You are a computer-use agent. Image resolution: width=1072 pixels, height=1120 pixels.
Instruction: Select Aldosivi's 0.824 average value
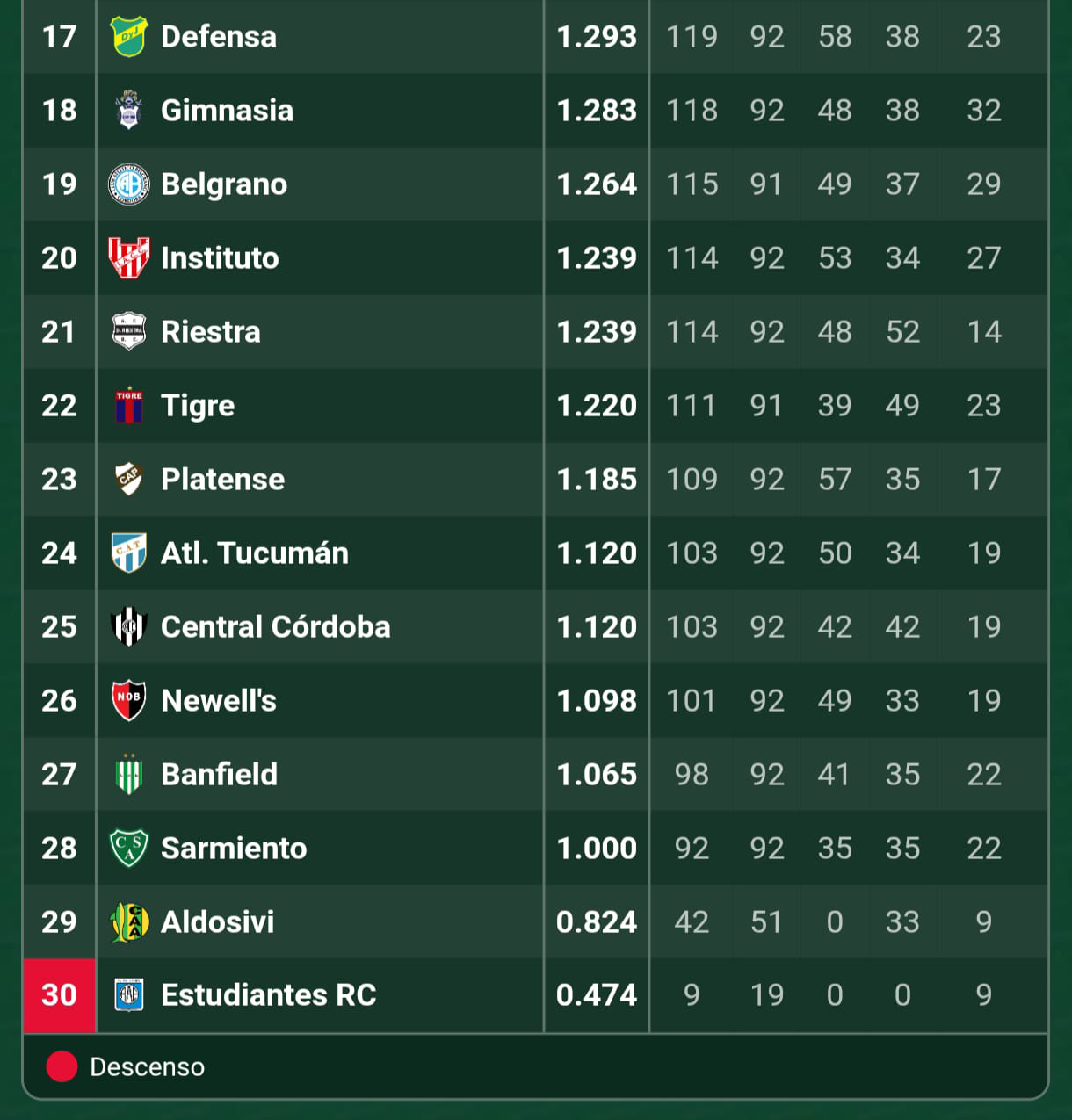pyautogui.click(x=597, y=921)
